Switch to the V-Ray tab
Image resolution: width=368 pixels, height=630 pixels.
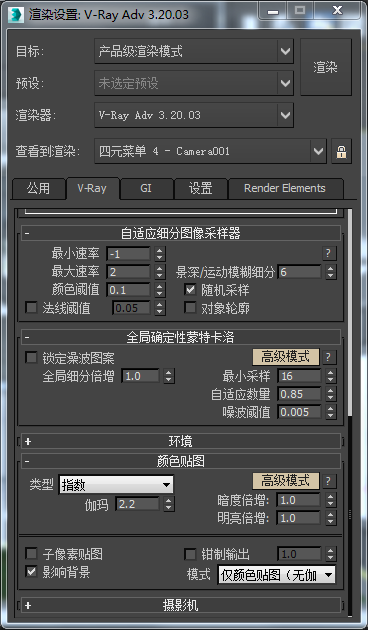pos(92,188)
